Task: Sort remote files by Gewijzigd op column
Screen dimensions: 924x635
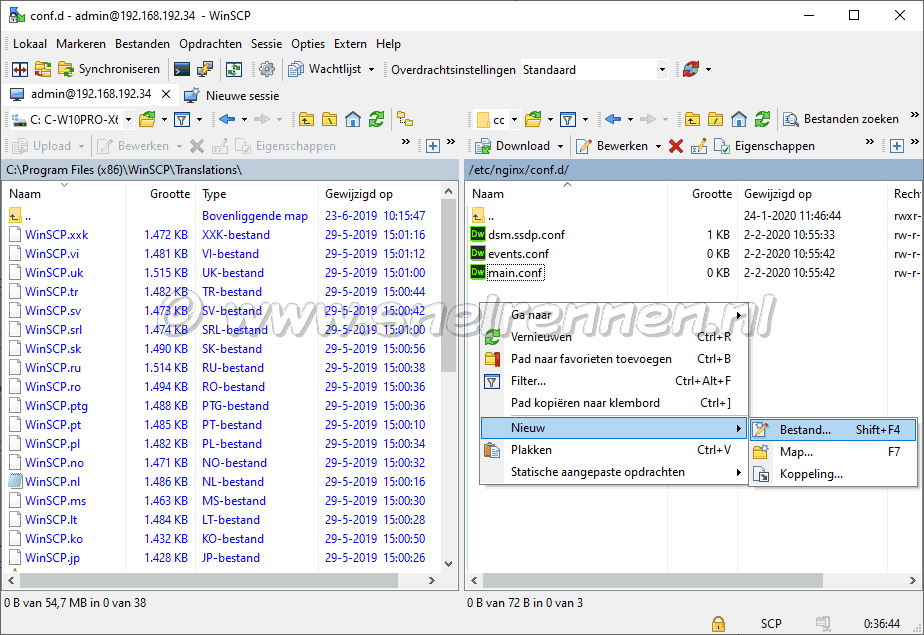Action: coord(811,194)
